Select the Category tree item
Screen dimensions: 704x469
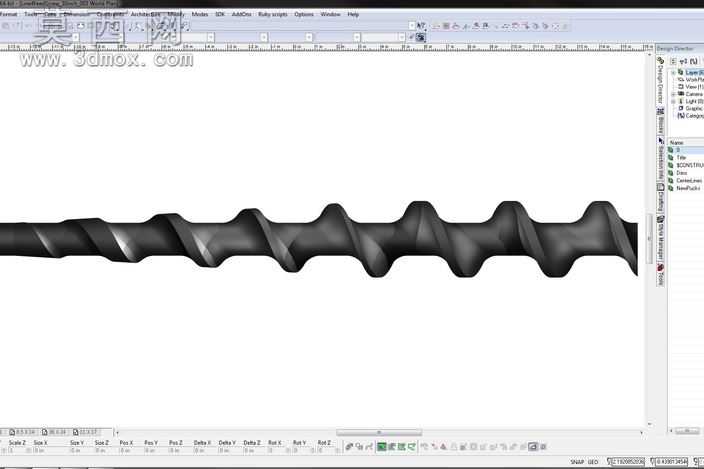click(x=691, y=116)
